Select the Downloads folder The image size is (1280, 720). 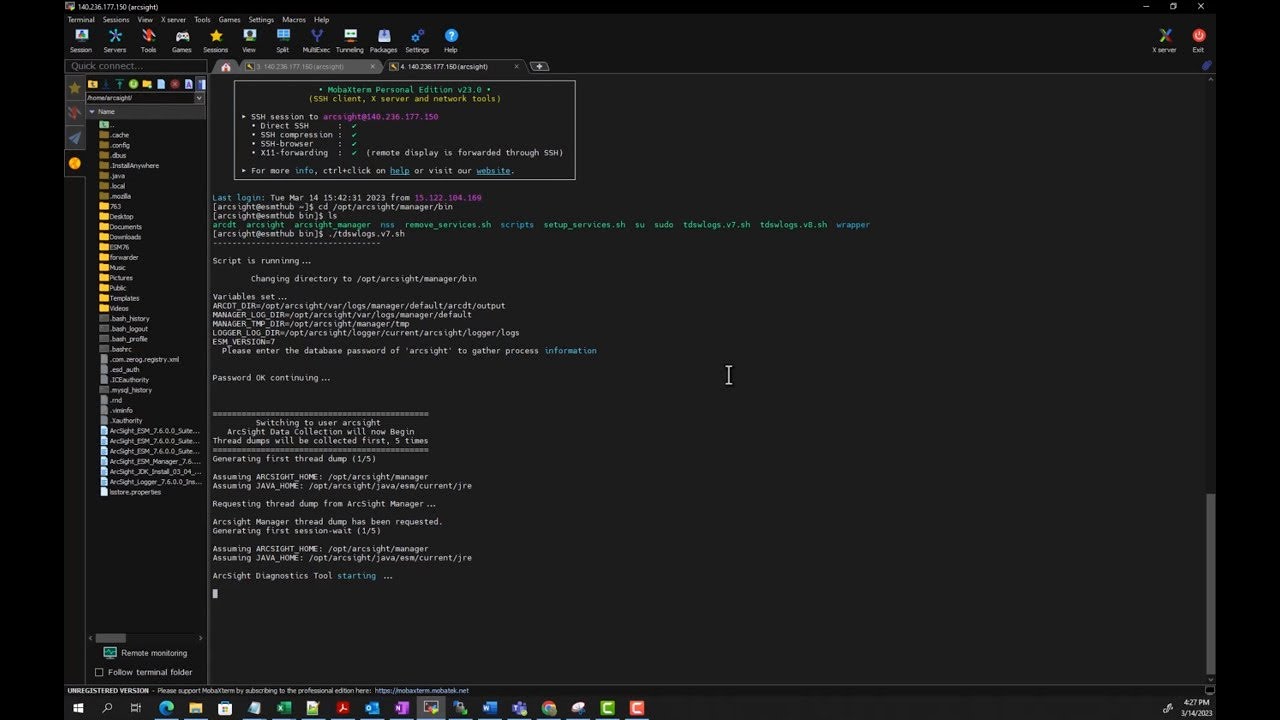pos(125,237)
